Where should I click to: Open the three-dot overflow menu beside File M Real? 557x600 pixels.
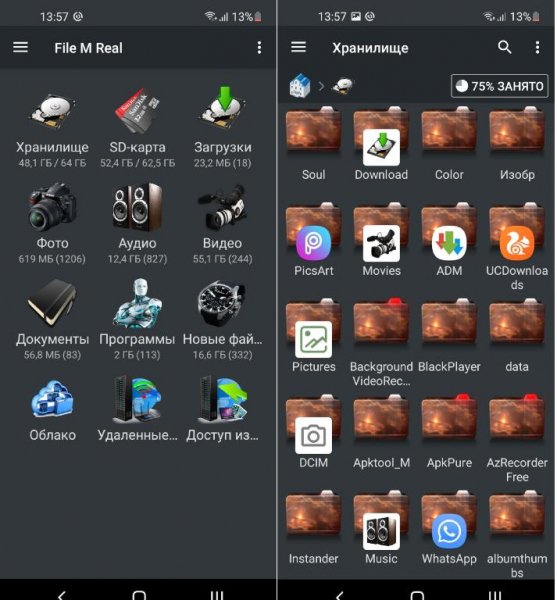click(x=259, y=47)
